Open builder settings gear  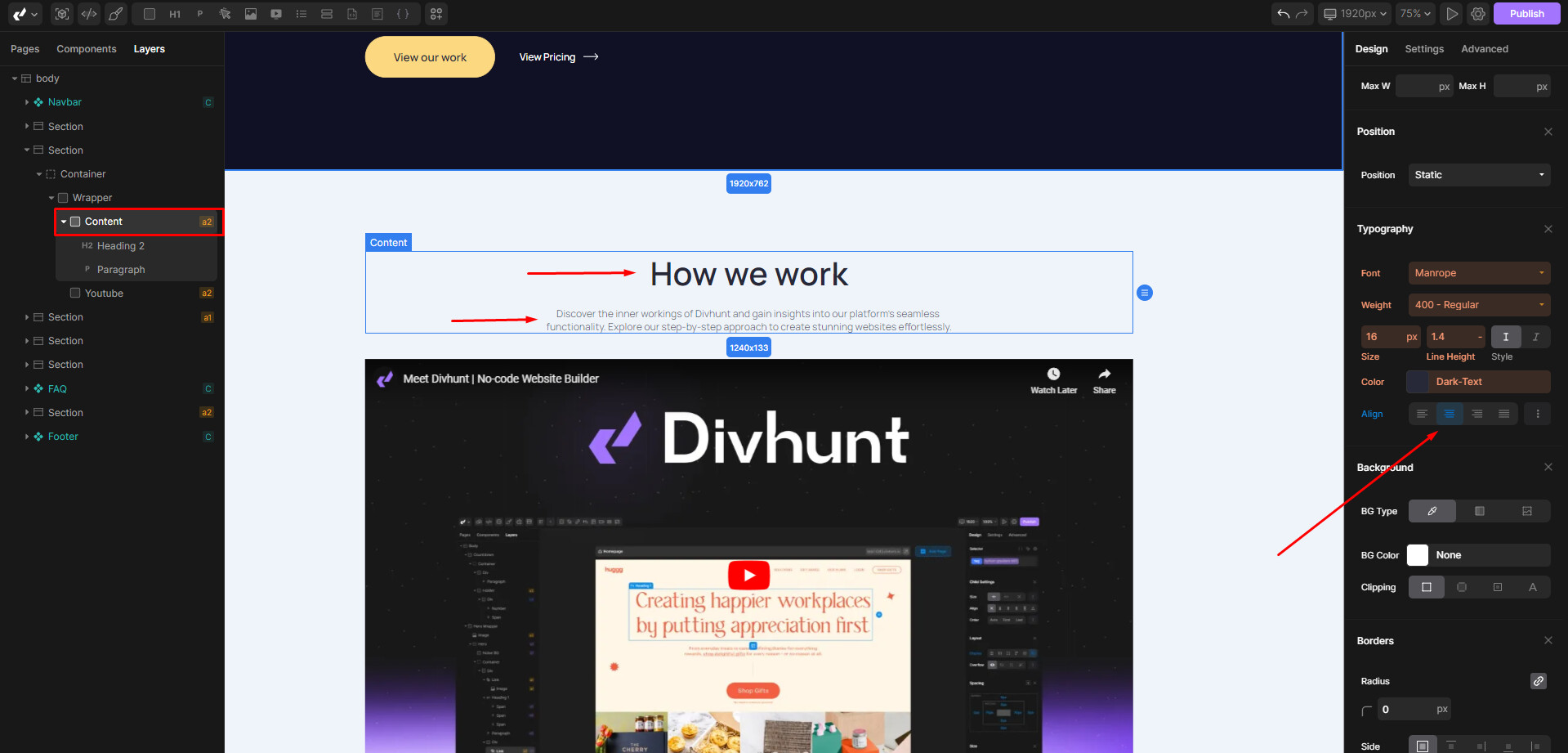tap(1478, 14)
